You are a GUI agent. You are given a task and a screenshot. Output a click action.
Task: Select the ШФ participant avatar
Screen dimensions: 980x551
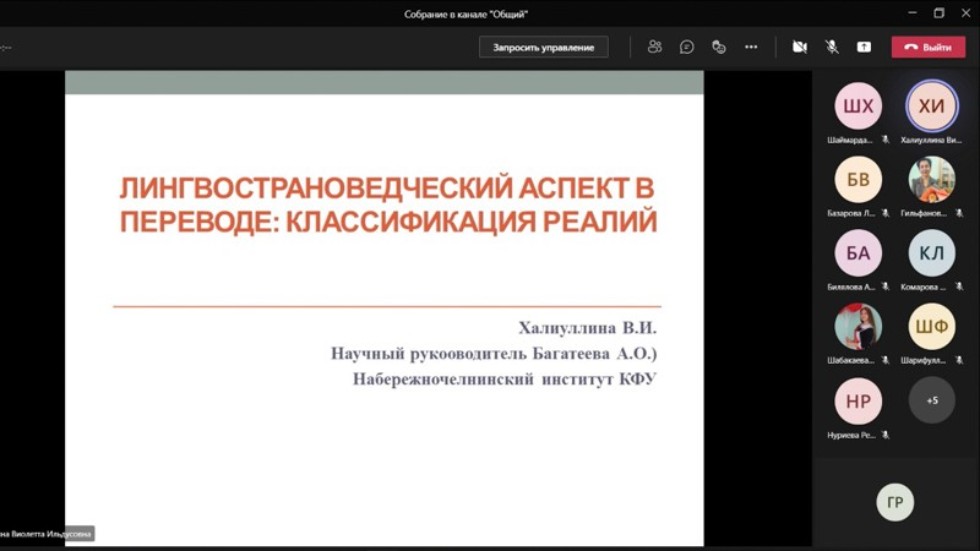[931, 326]
